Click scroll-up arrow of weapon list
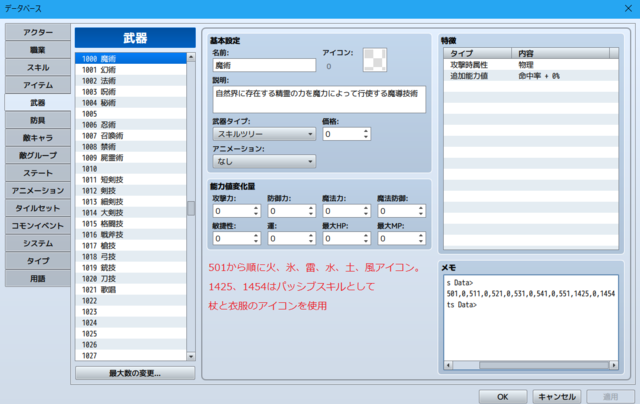Image resolution: width=640 pixels, height=404 pixels. [x=191, y=58]
